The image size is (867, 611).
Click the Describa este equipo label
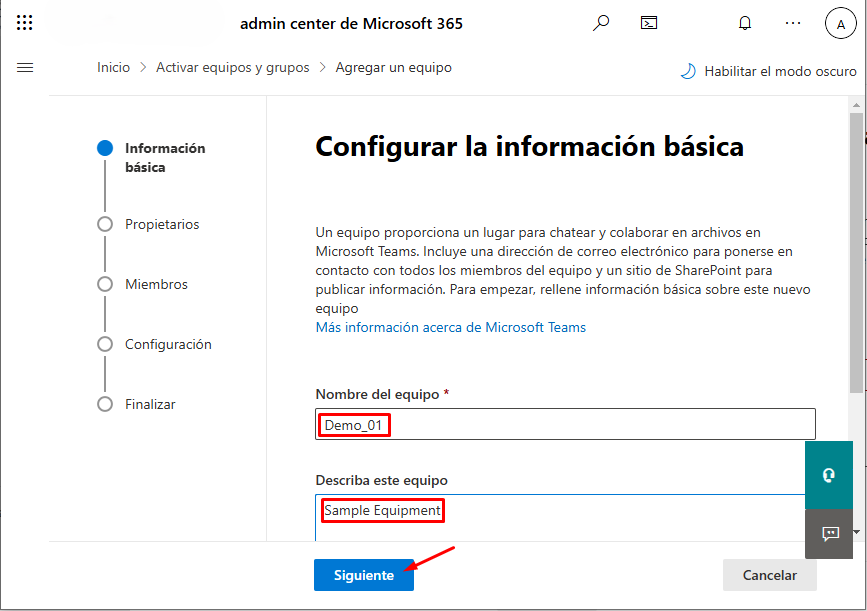[x=382, y=480]
